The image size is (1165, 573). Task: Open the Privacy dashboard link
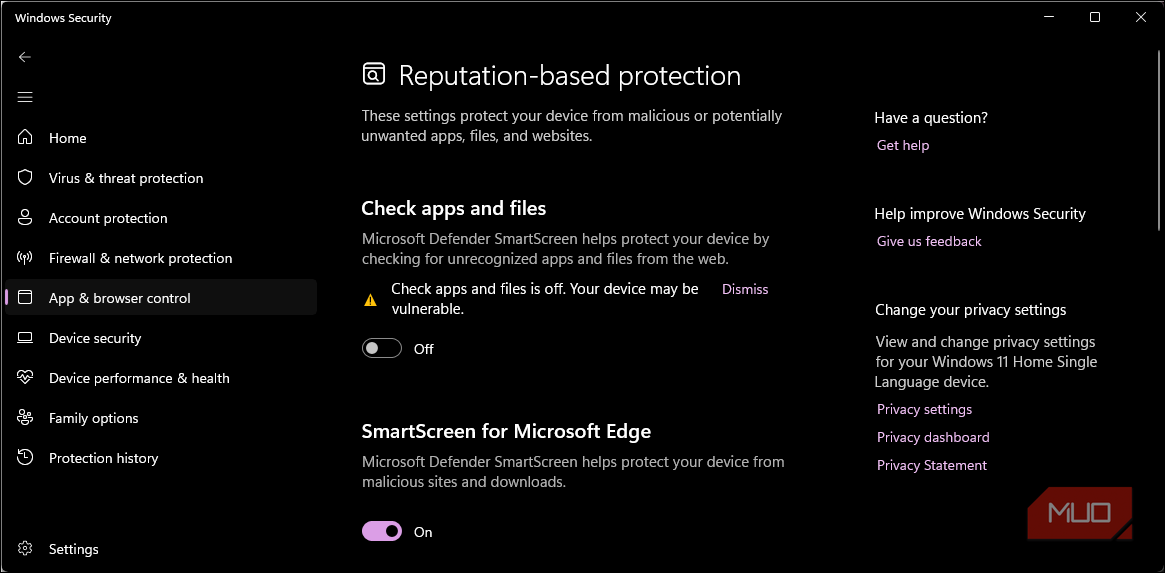pos(933,437)
